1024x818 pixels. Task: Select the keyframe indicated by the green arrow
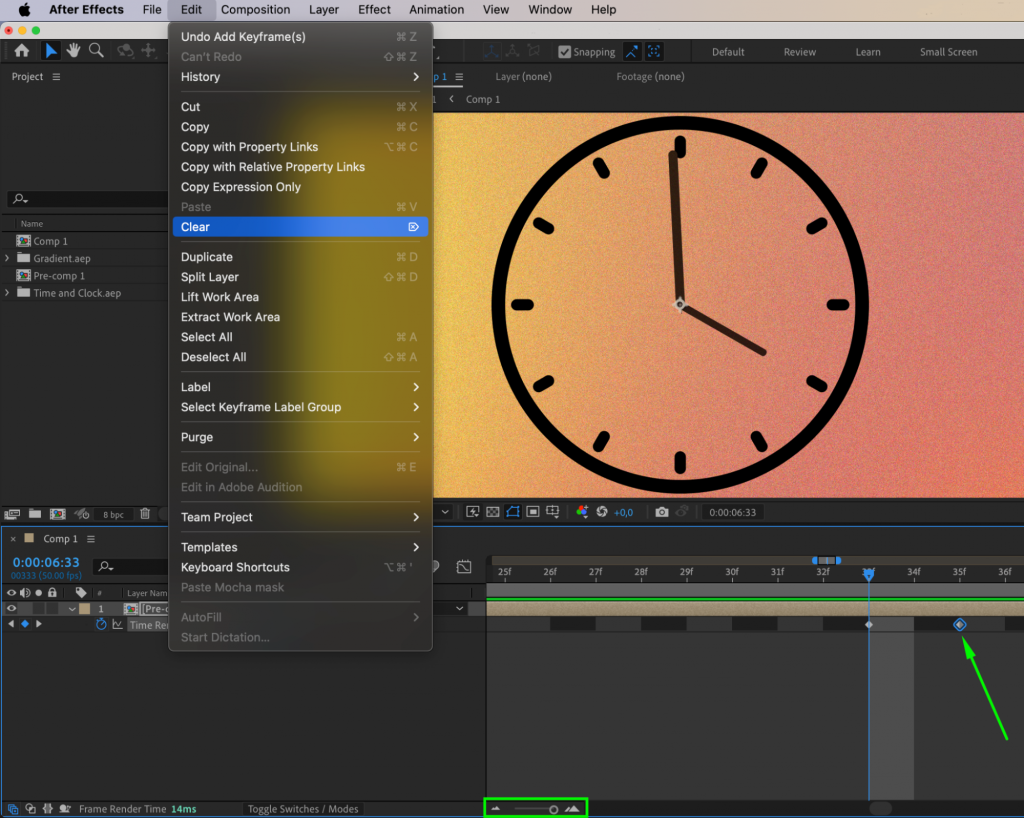coord(959,623)
